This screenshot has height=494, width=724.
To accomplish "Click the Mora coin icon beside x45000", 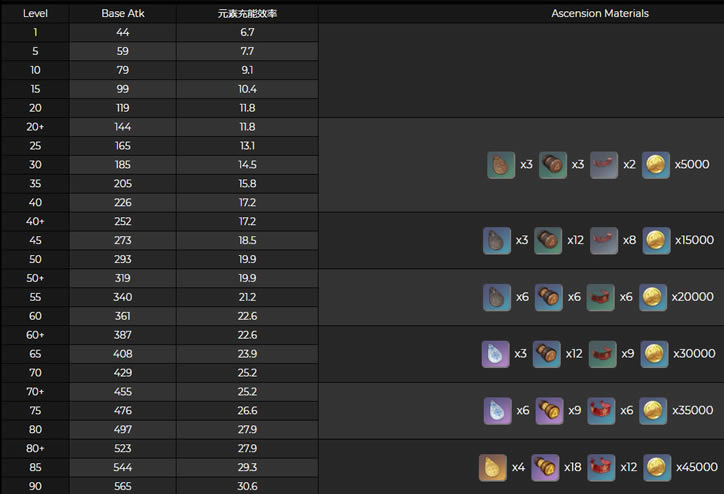I will (x=655, y=467).
